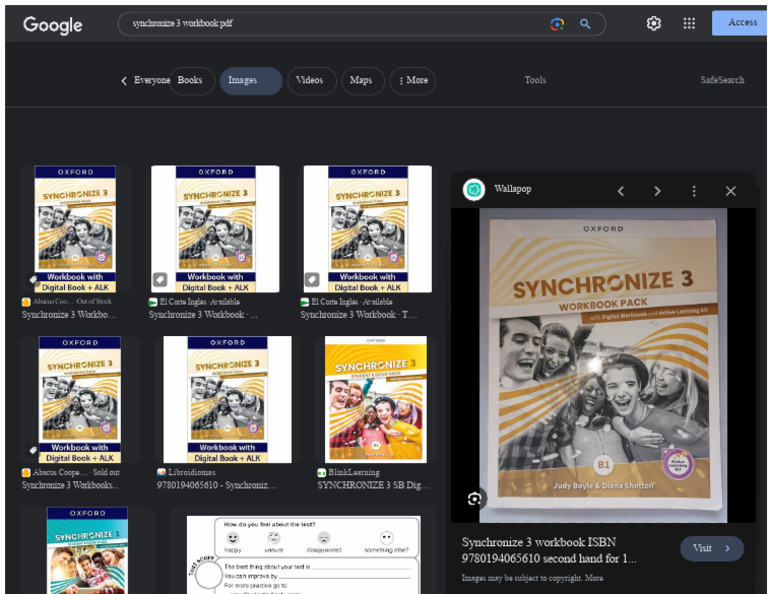Screen dimensions: 768x594
Task: Open the Libroidiomas workbook thumbnail
Action: (227, 399)
